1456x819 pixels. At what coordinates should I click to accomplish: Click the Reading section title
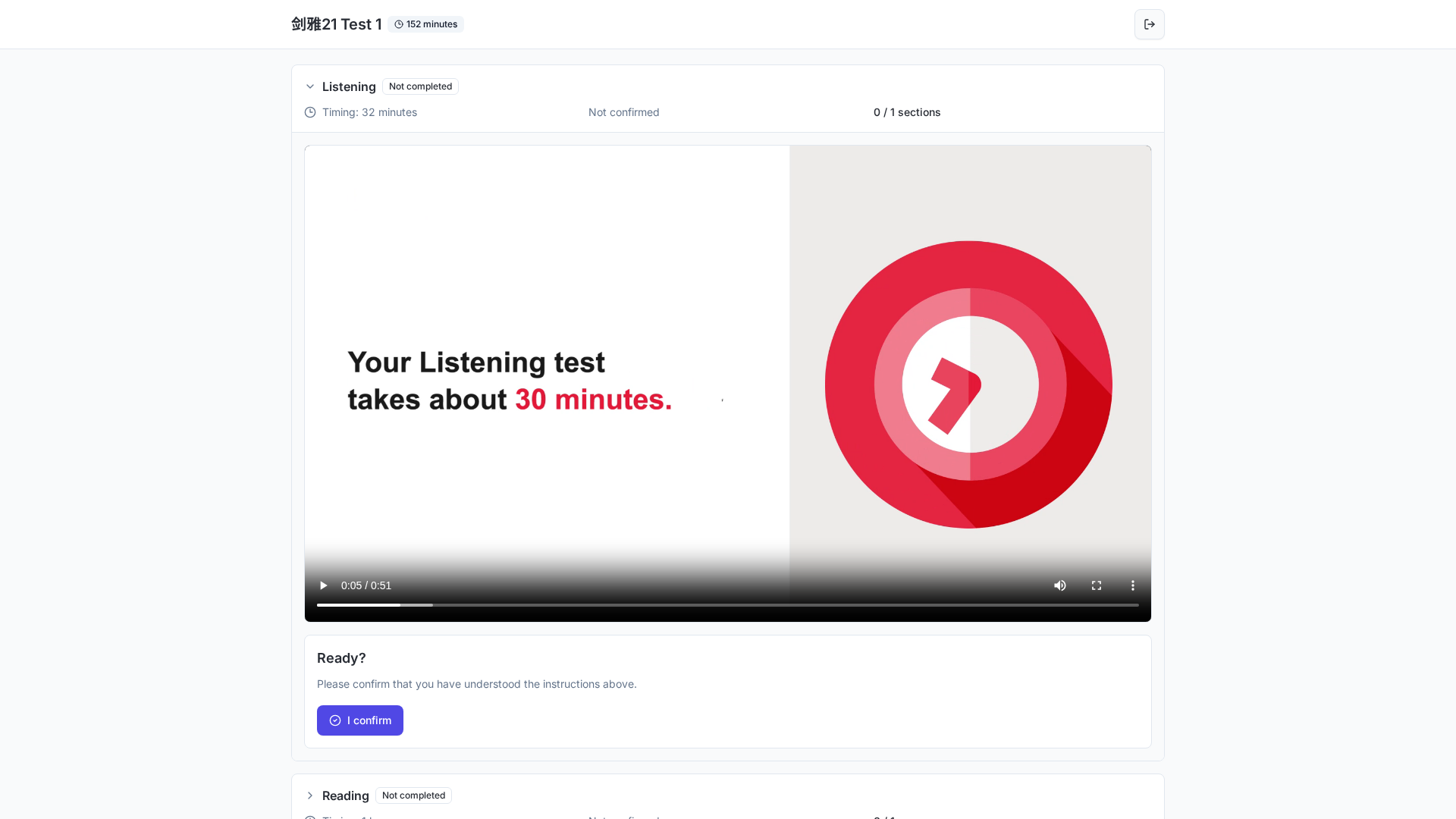point(346,795)
